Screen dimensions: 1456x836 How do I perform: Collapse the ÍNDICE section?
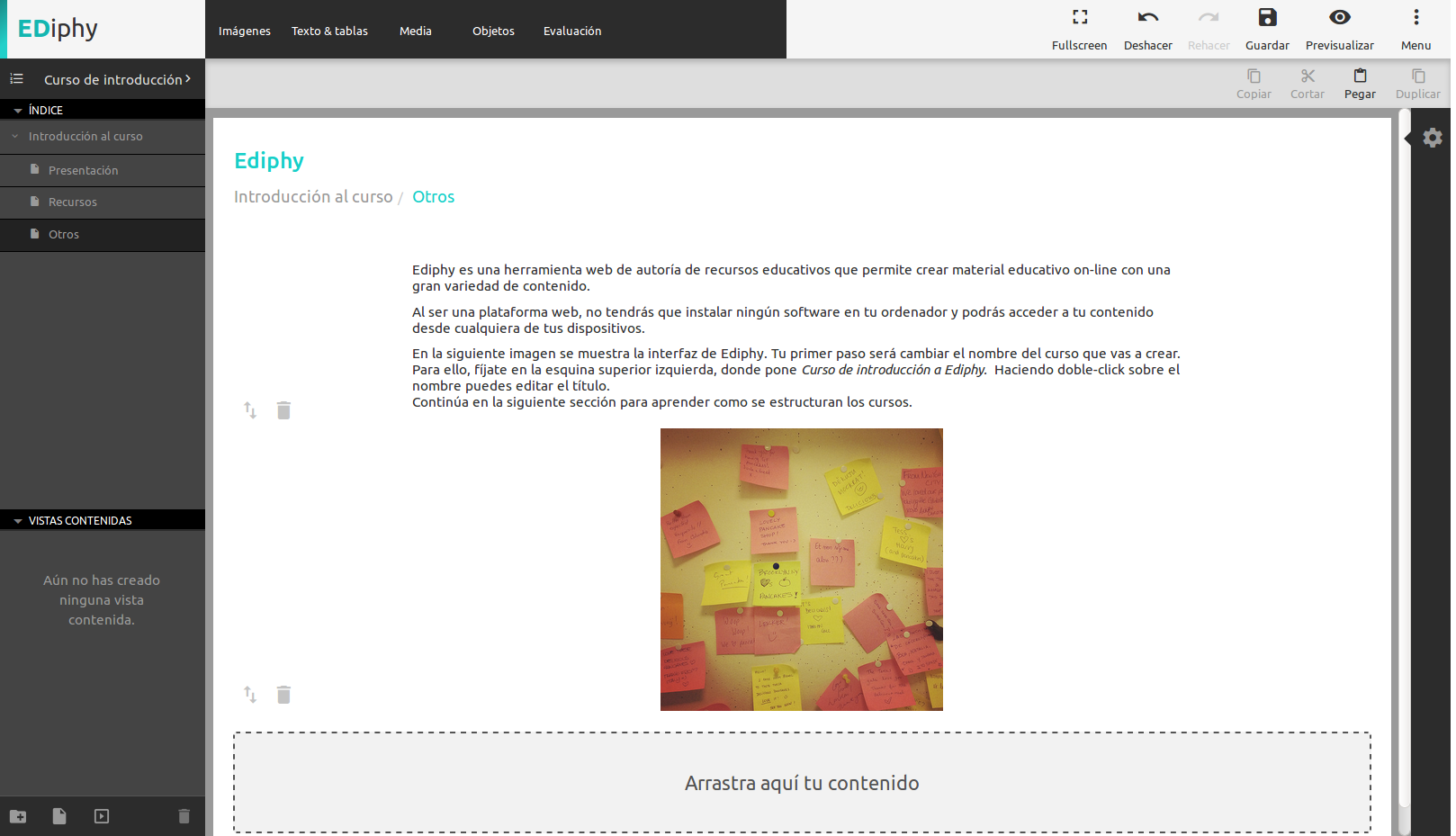click(x=18, y=111)
